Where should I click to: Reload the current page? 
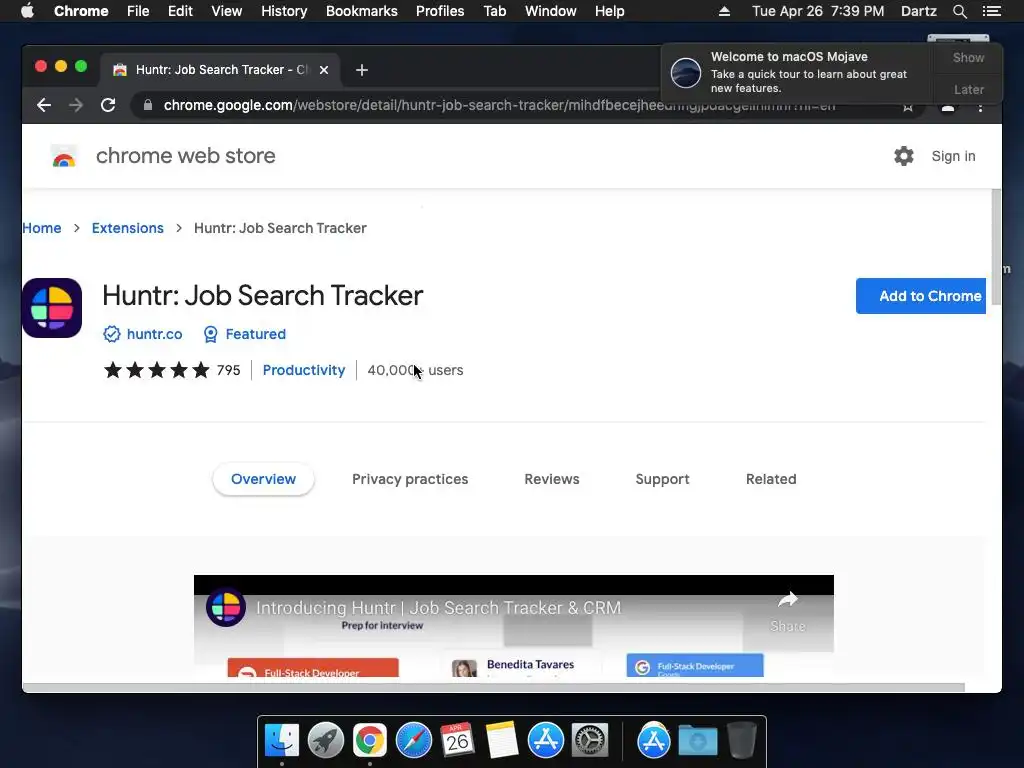(108, 105)
